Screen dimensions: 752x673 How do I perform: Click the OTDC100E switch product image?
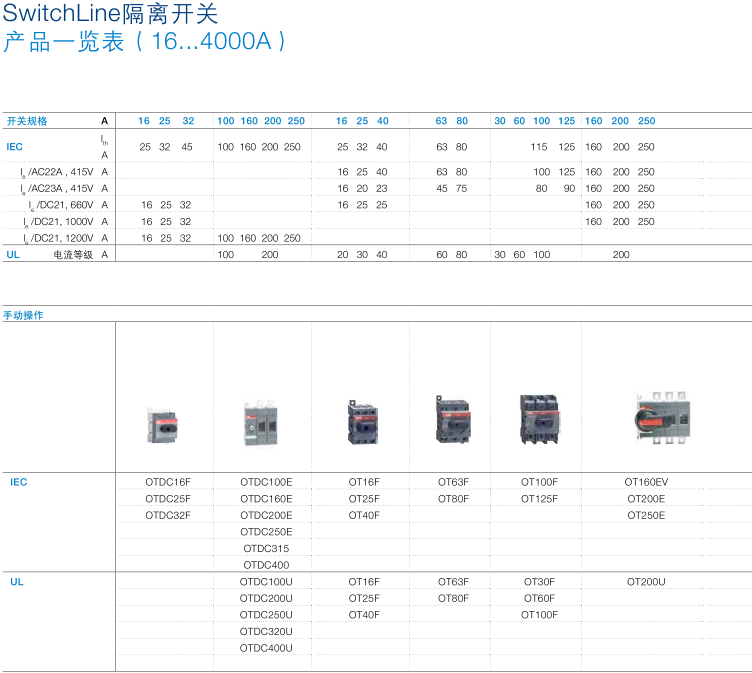pos(260,424)
